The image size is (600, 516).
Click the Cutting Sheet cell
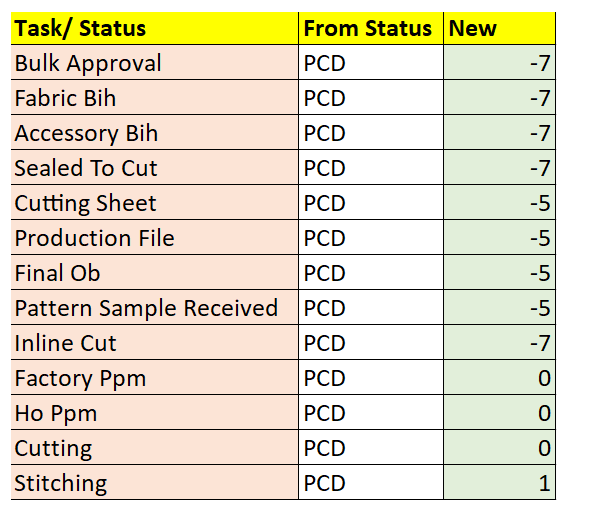[155, 202]
